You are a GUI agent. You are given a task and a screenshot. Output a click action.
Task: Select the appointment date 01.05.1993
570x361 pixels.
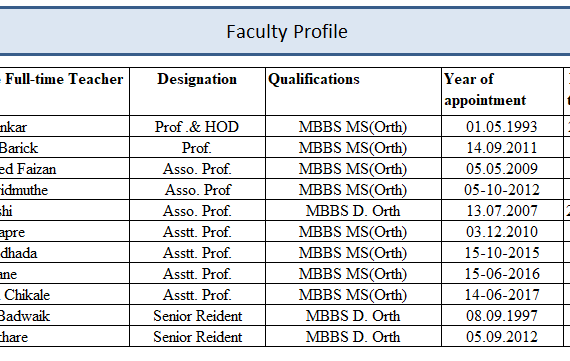pos(502,127)
